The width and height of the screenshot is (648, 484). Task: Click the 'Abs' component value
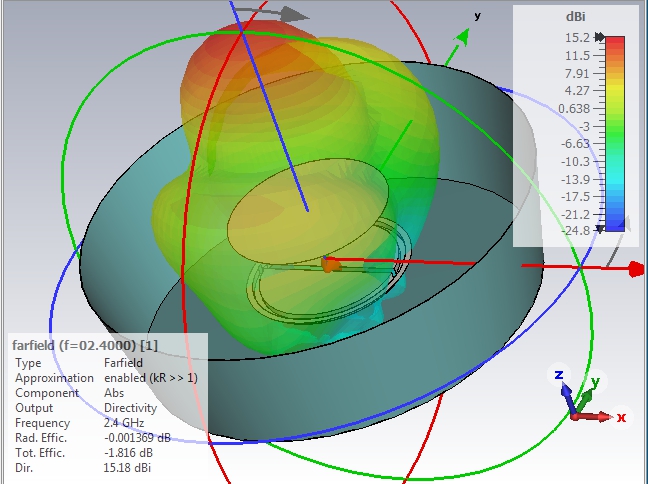click(x=114, y=393)
